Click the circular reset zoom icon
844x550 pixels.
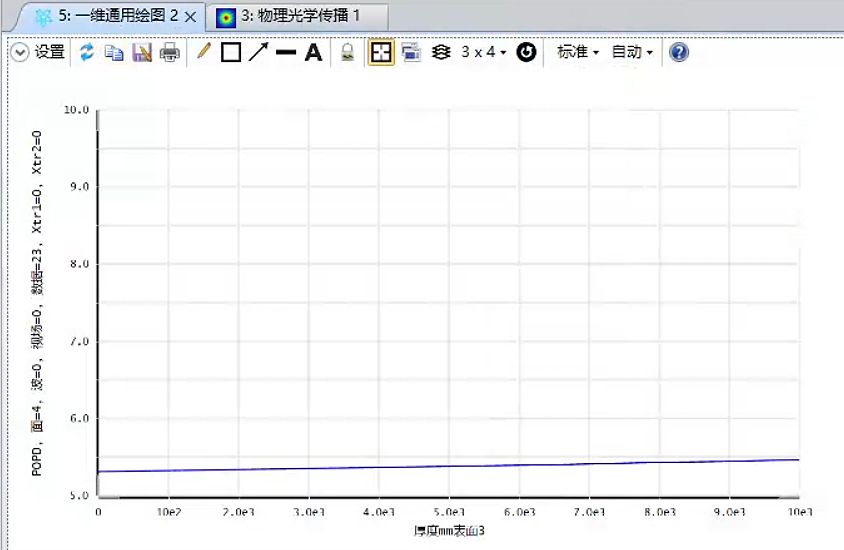[x=526, y=52]
